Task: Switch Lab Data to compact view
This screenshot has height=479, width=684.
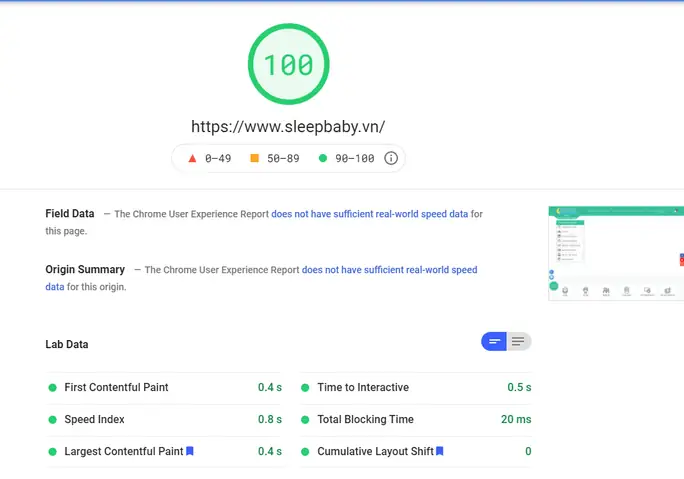Action: tap(494, 341)
